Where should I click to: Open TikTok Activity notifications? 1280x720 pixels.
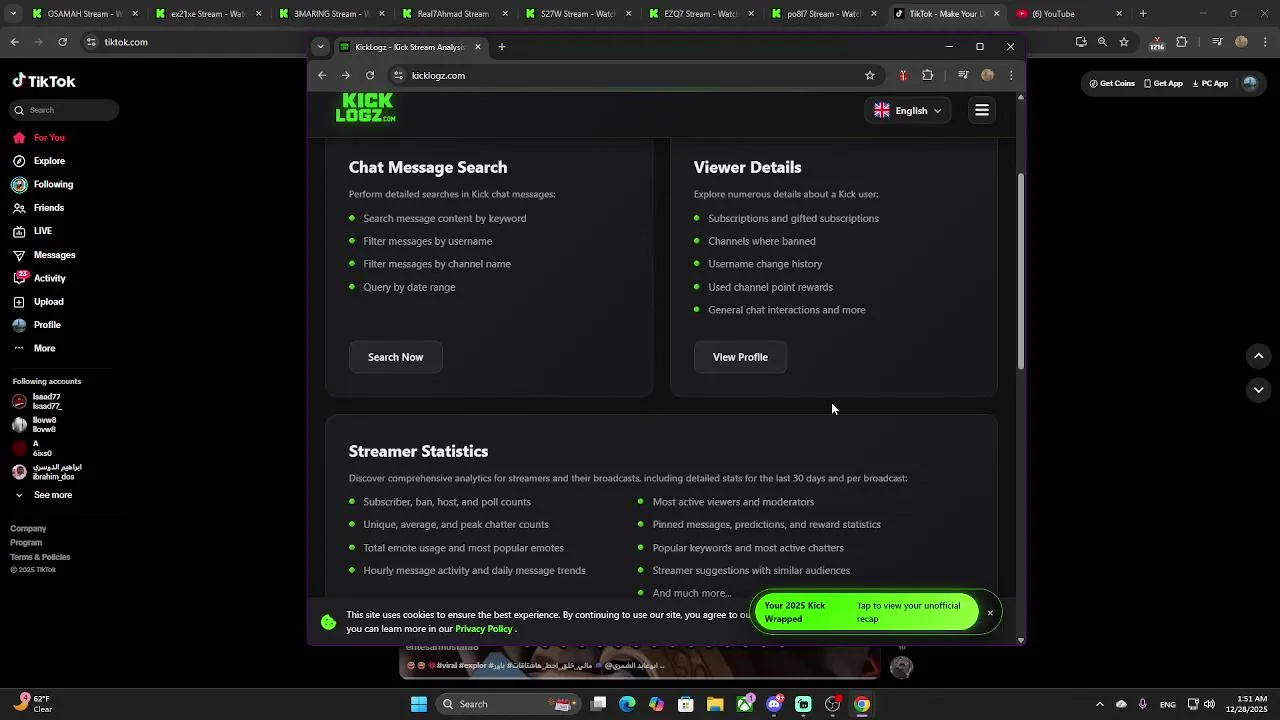tap(40, 278)
